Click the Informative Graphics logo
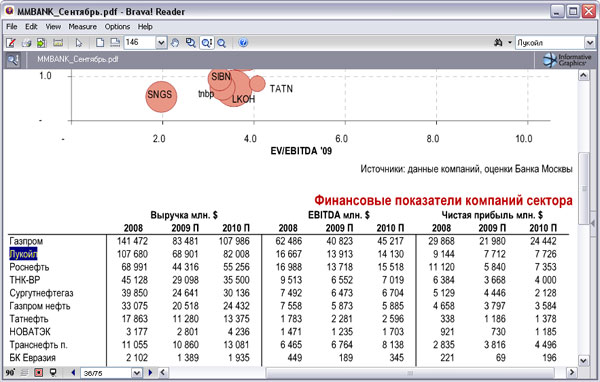 pos(567,60)
